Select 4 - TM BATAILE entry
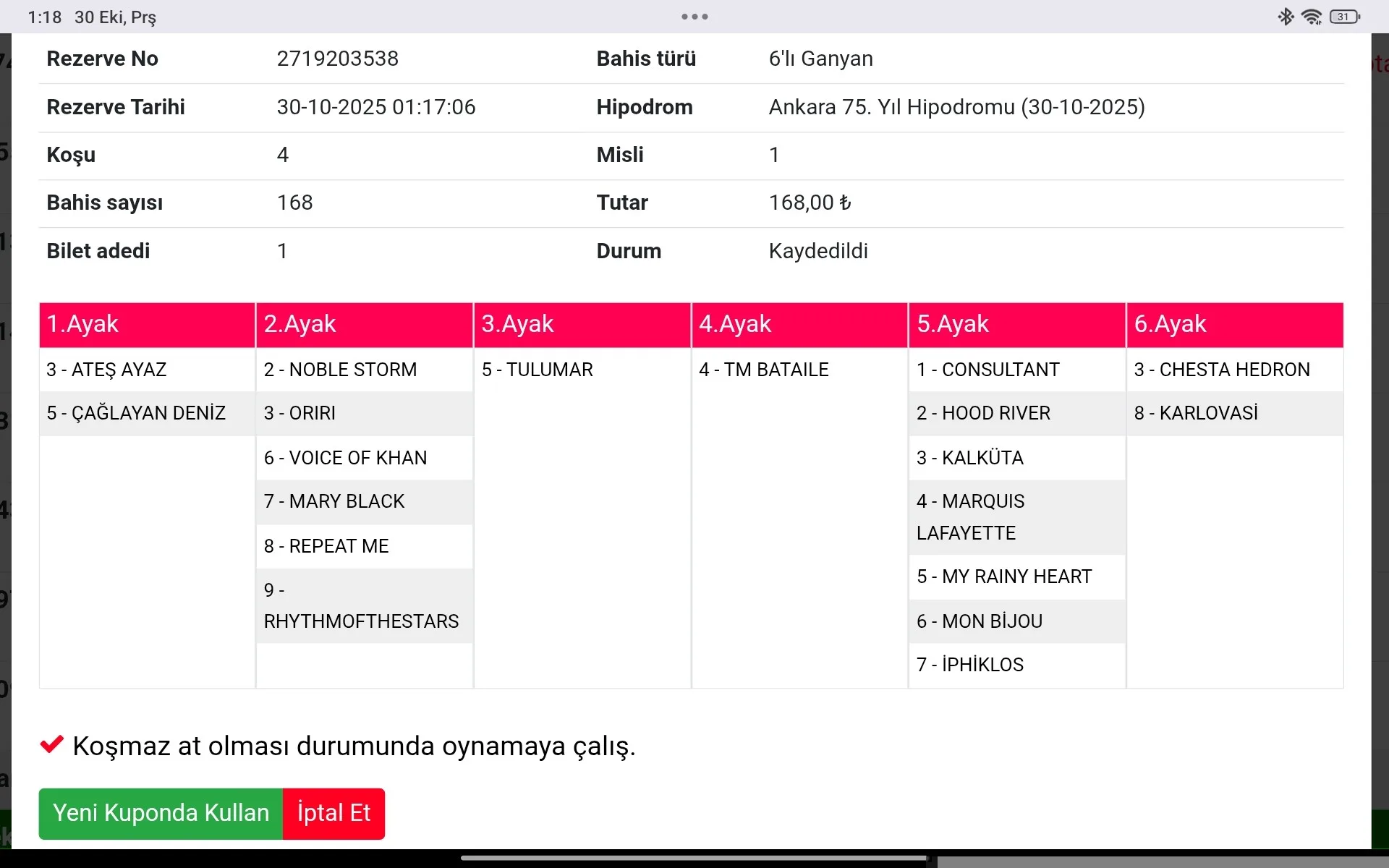This screenshot has width=1389, height=868. (x=763, y=370)
